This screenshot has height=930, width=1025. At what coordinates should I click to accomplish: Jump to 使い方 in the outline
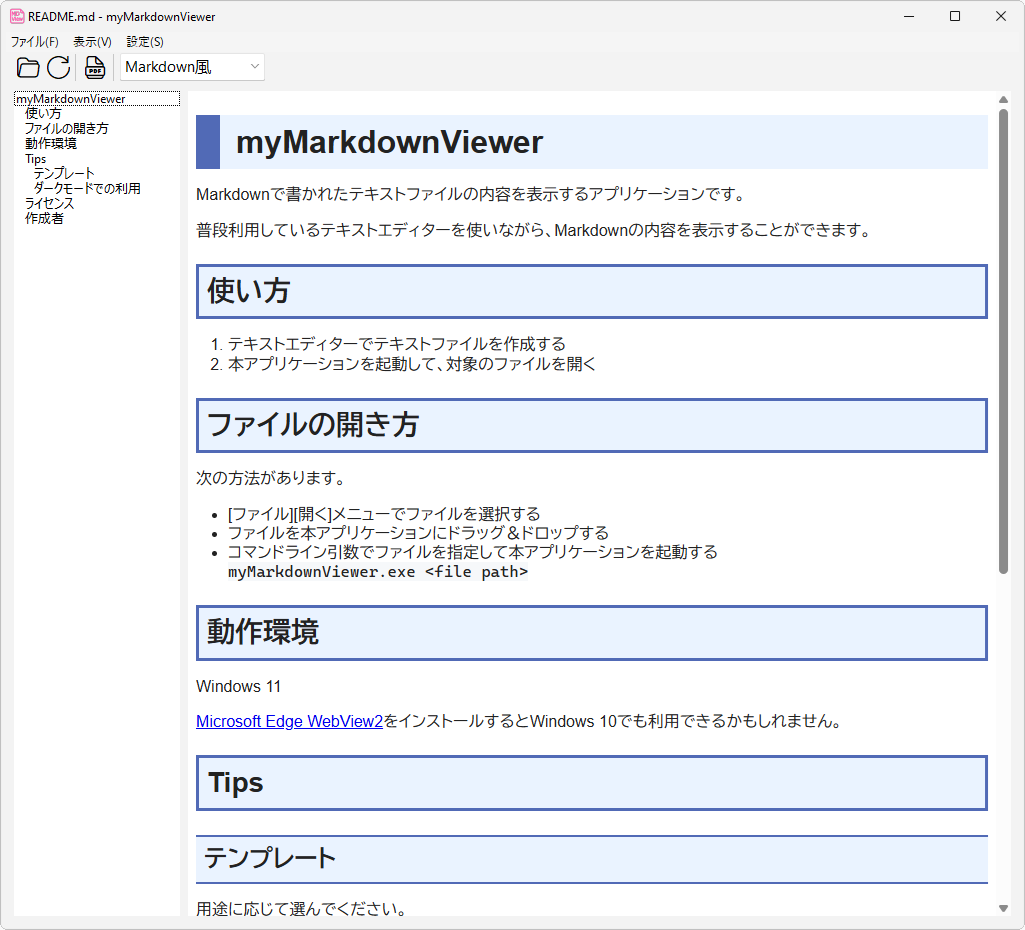[x=43, y=114]
